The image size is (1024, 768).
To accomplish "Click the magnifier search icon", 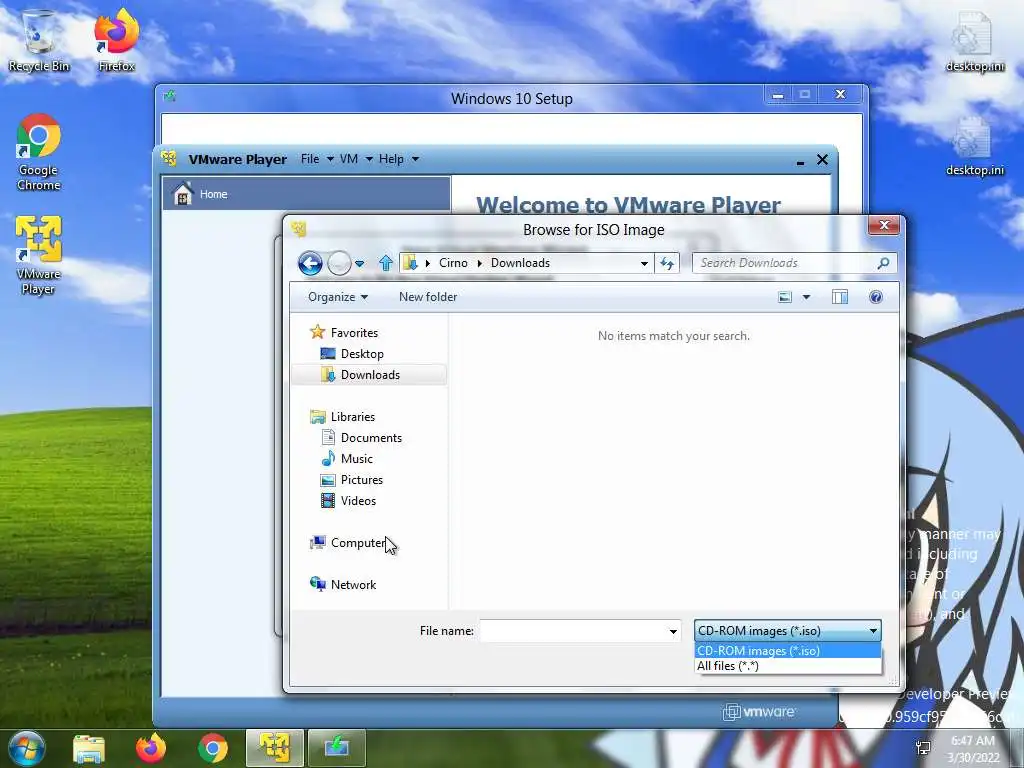I will 884,263.
